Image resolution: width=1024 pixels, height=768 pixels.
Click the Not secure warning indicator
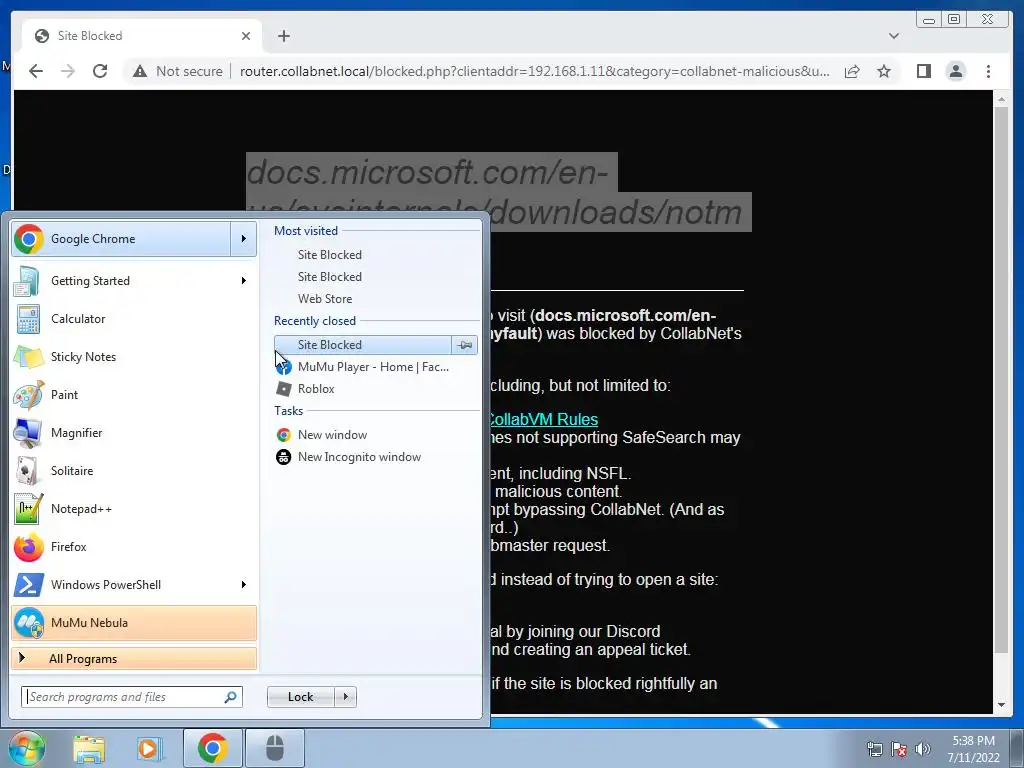click(178, 71)
